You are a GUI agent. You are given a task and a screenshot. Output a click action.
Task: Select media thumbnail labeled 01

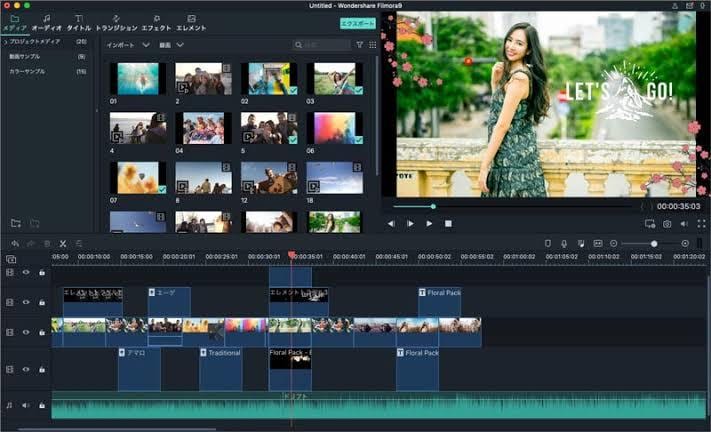click(x=138, y=79)
